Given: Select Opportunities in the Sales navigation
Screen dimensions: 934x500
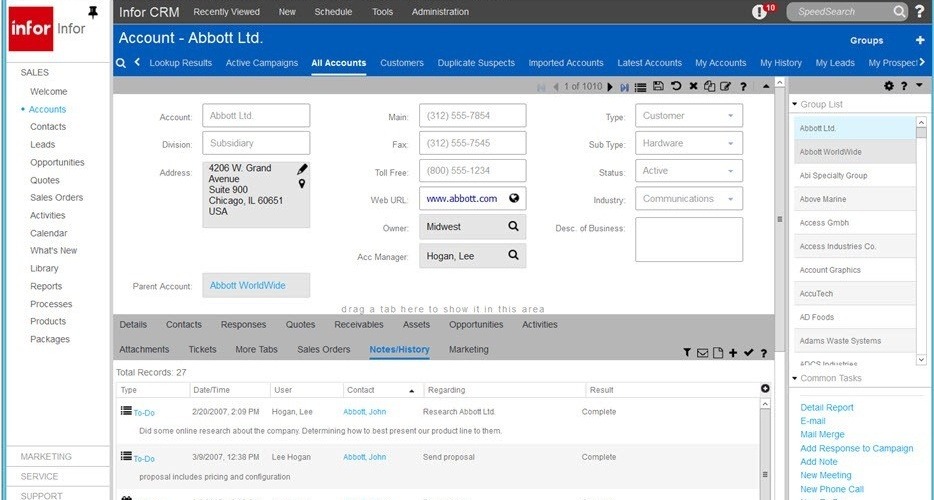Looking at the screenshot, I should [x=57, y=162].
